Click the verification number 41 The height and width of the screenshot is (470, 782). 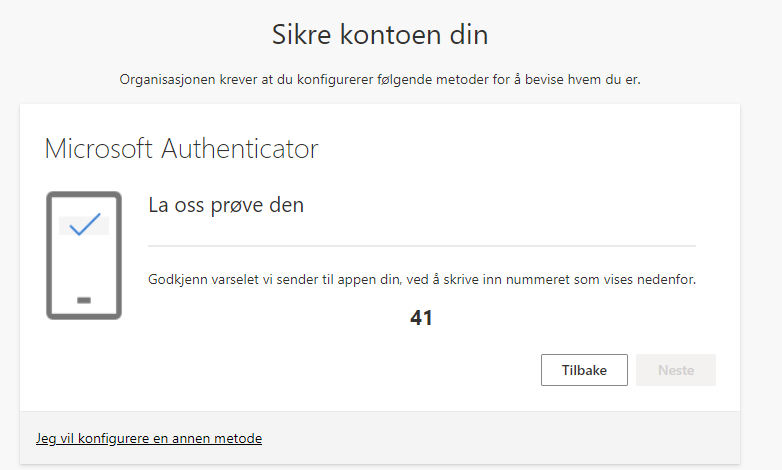tap(421, 318)
